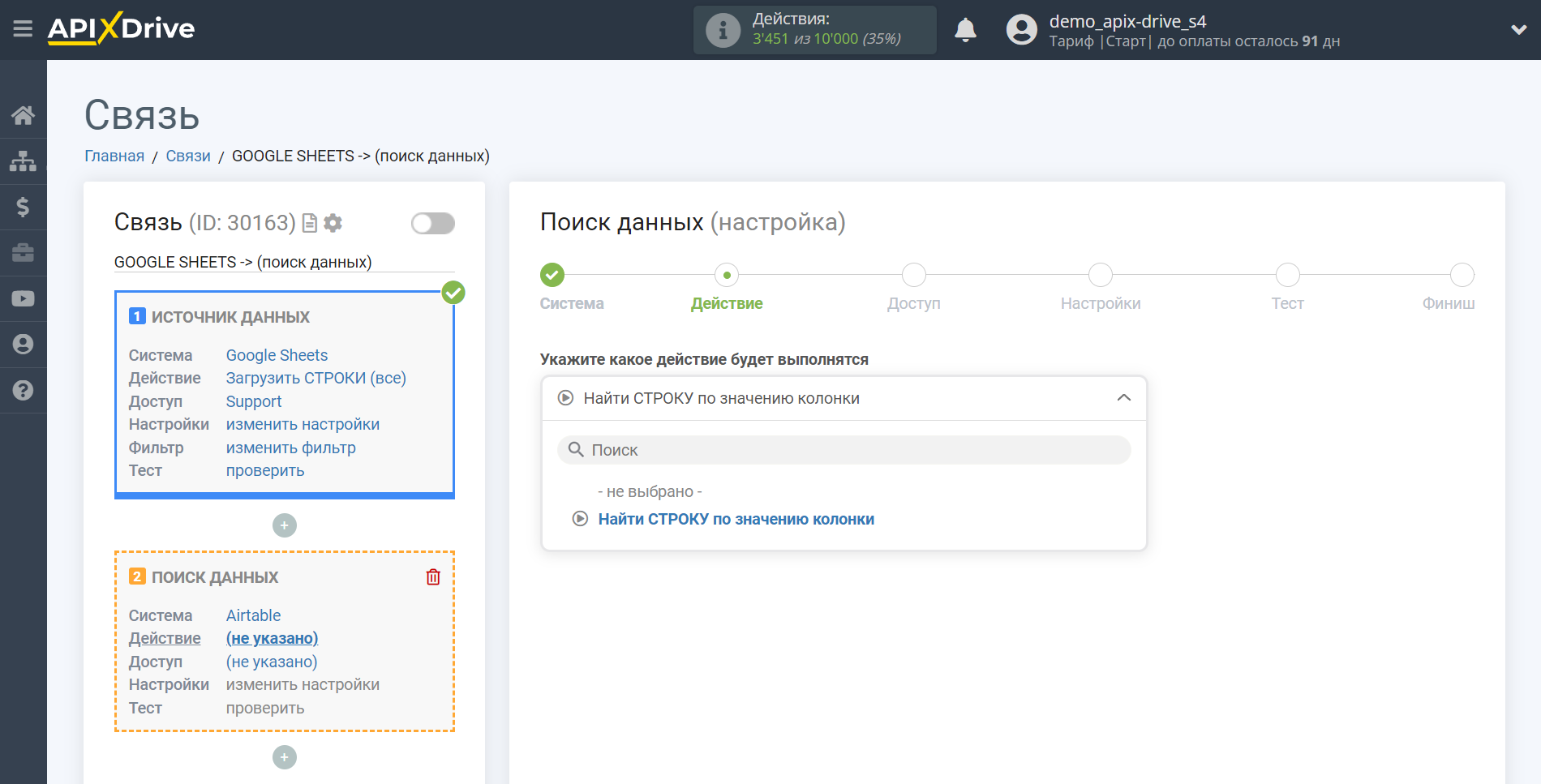Go to the Тест step
This screenshot has height=784, width=1541.
[x=1287, y=275]
